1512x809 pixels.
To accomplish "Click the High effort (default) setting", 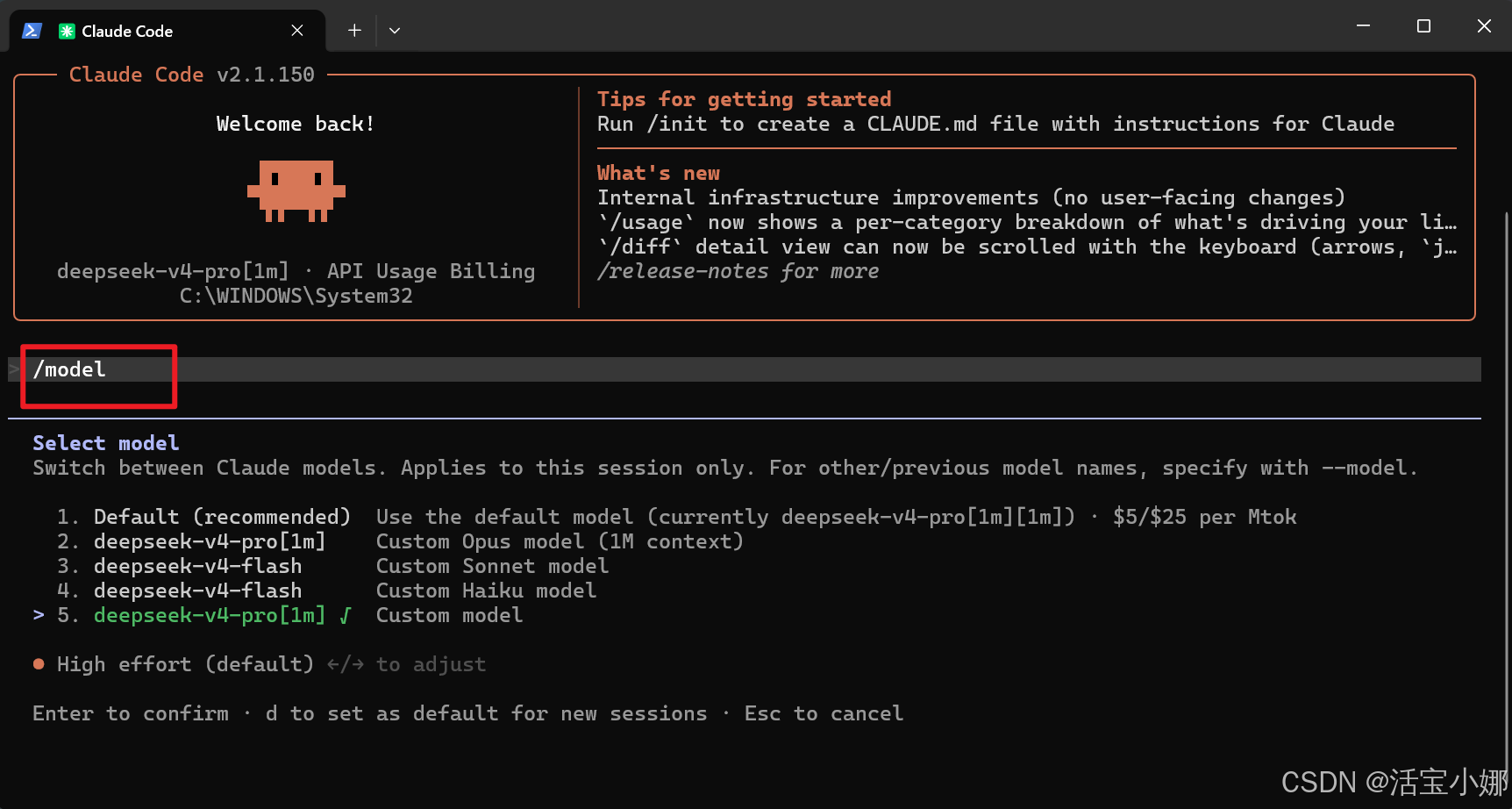I will [185, 664].
